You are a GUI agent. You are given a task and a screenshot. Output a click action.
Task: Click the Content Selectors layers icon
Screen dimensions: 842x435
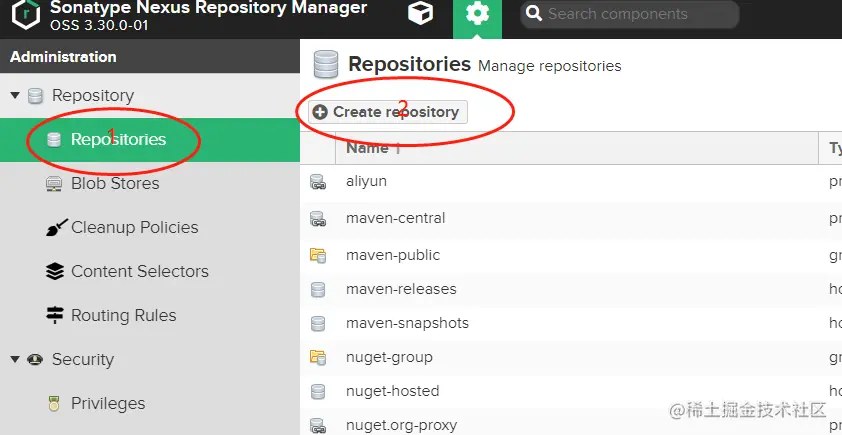click(55, 272)
